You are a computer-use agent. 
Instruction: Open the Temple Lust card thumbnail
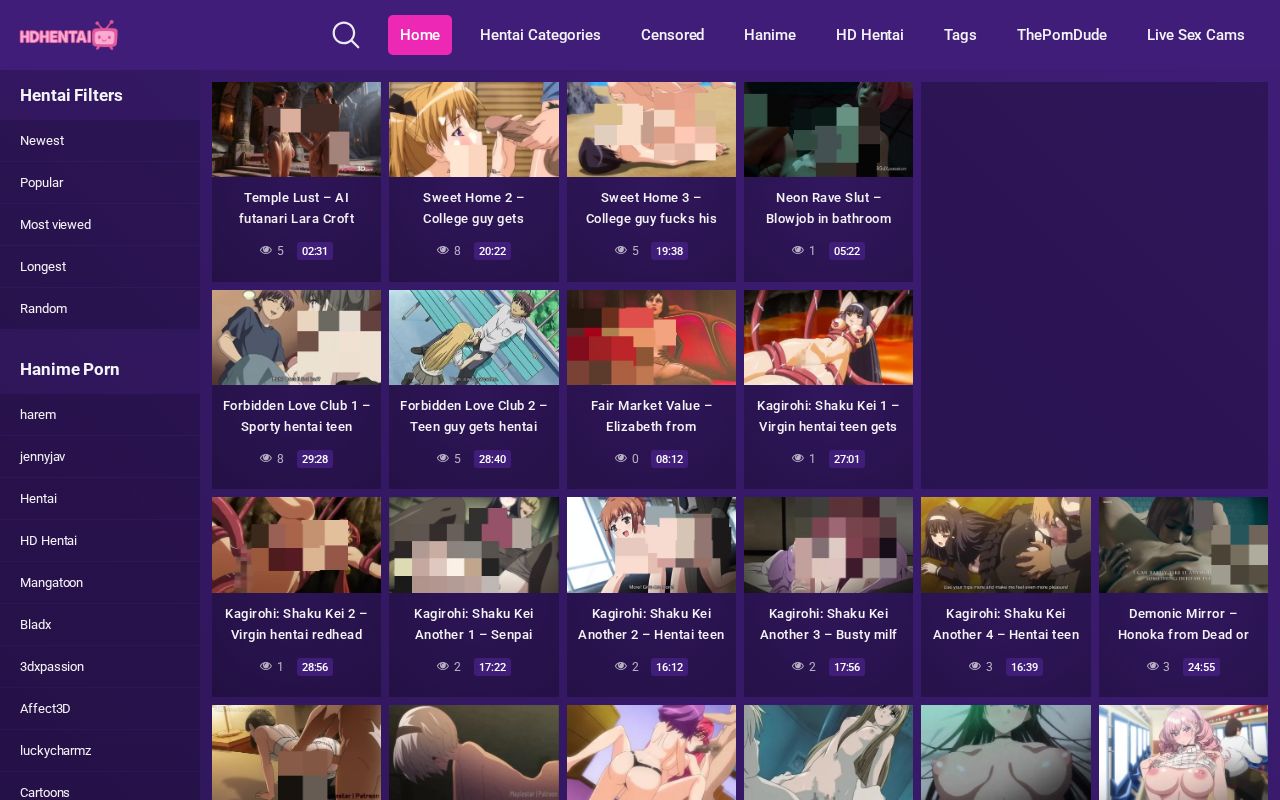pyautogui.click(x=296, y=129)
